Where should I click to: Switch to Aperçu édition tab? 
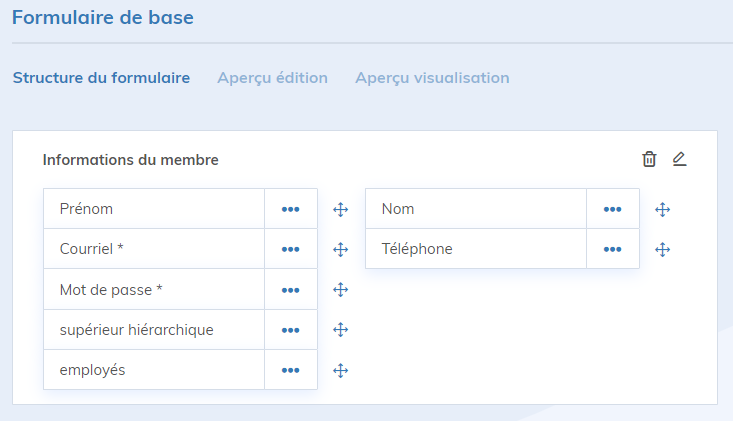click(272, 78)
